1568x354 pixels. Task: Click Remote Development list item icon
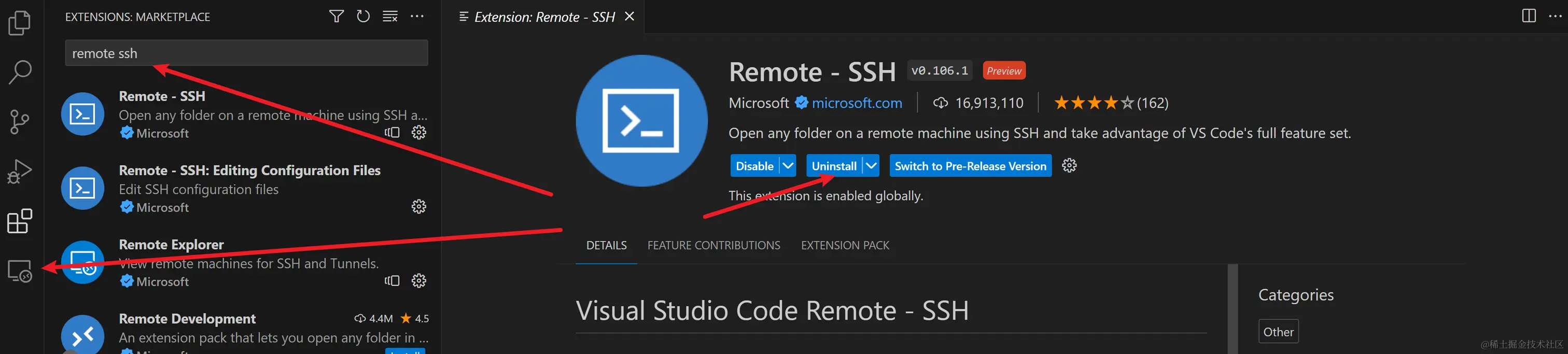click(x=83, y=334)
